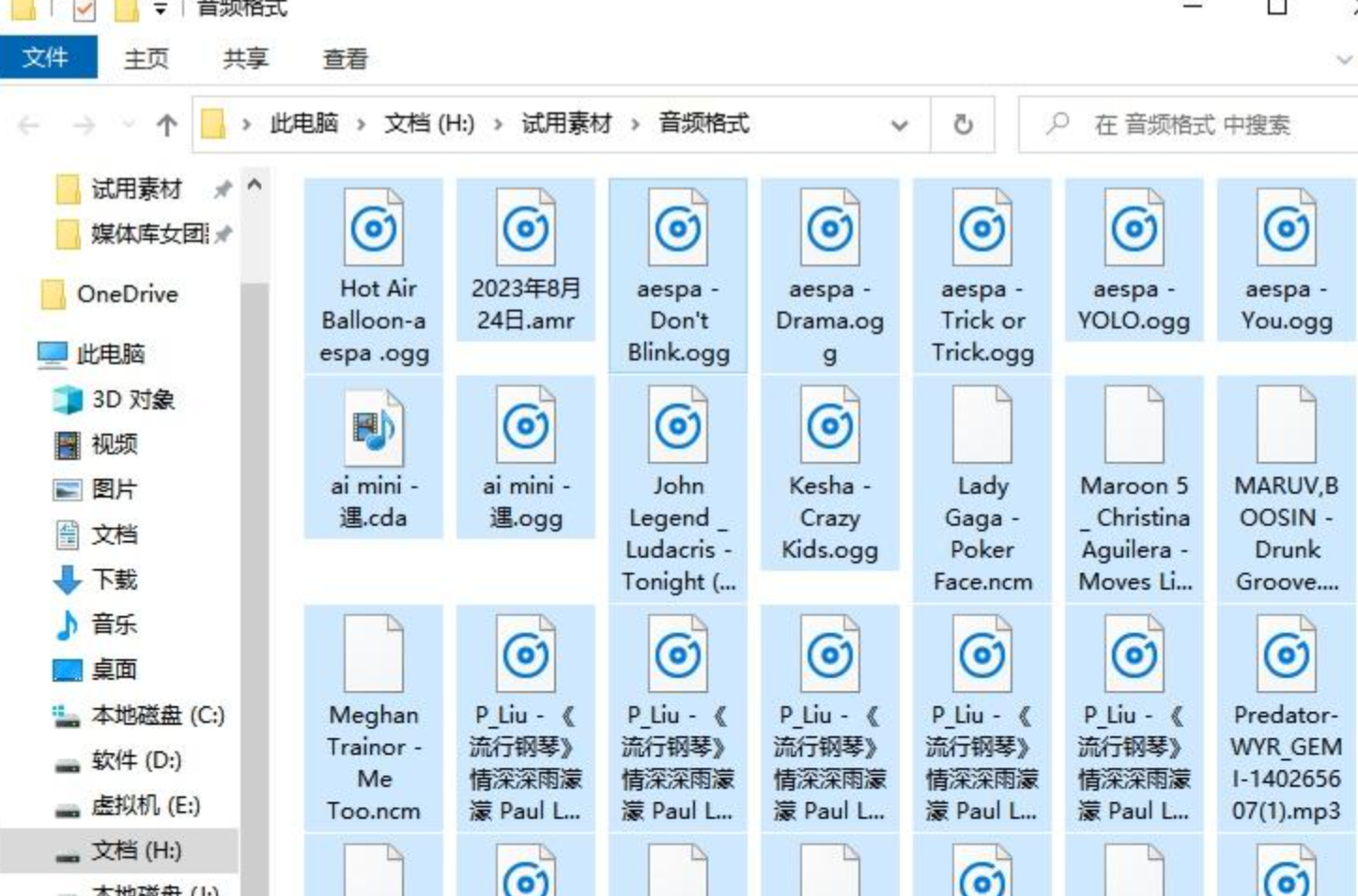Switch to the 共享 ribbon tab
This screenshot has height=896, width=1358.
(246, 58)
